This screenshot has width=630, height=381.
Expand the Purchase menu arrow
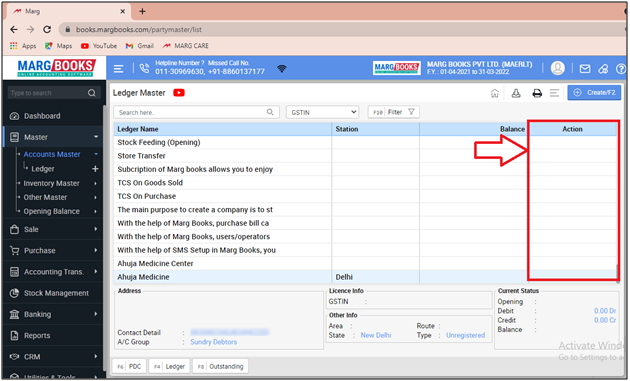point(96,250)
